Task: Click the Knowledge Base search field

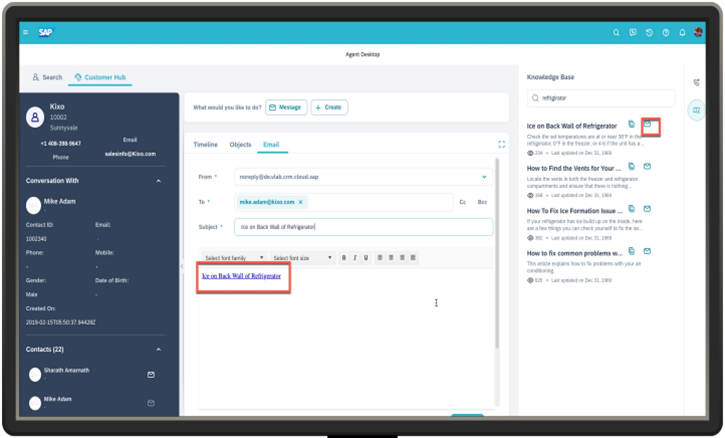Action: point(601,98)
